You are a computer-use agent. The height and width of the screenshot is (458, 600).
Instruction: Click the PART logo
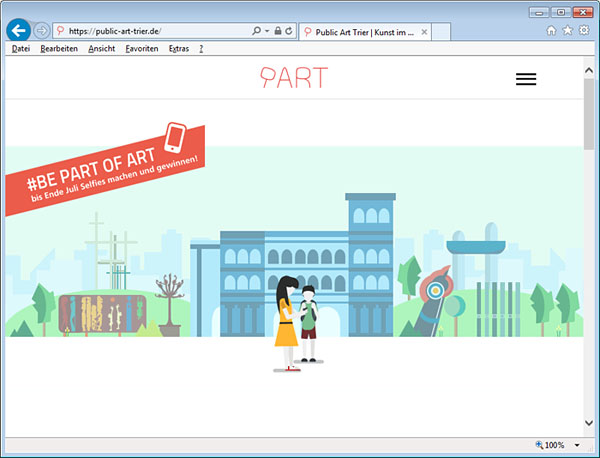[x=294, y=77]
